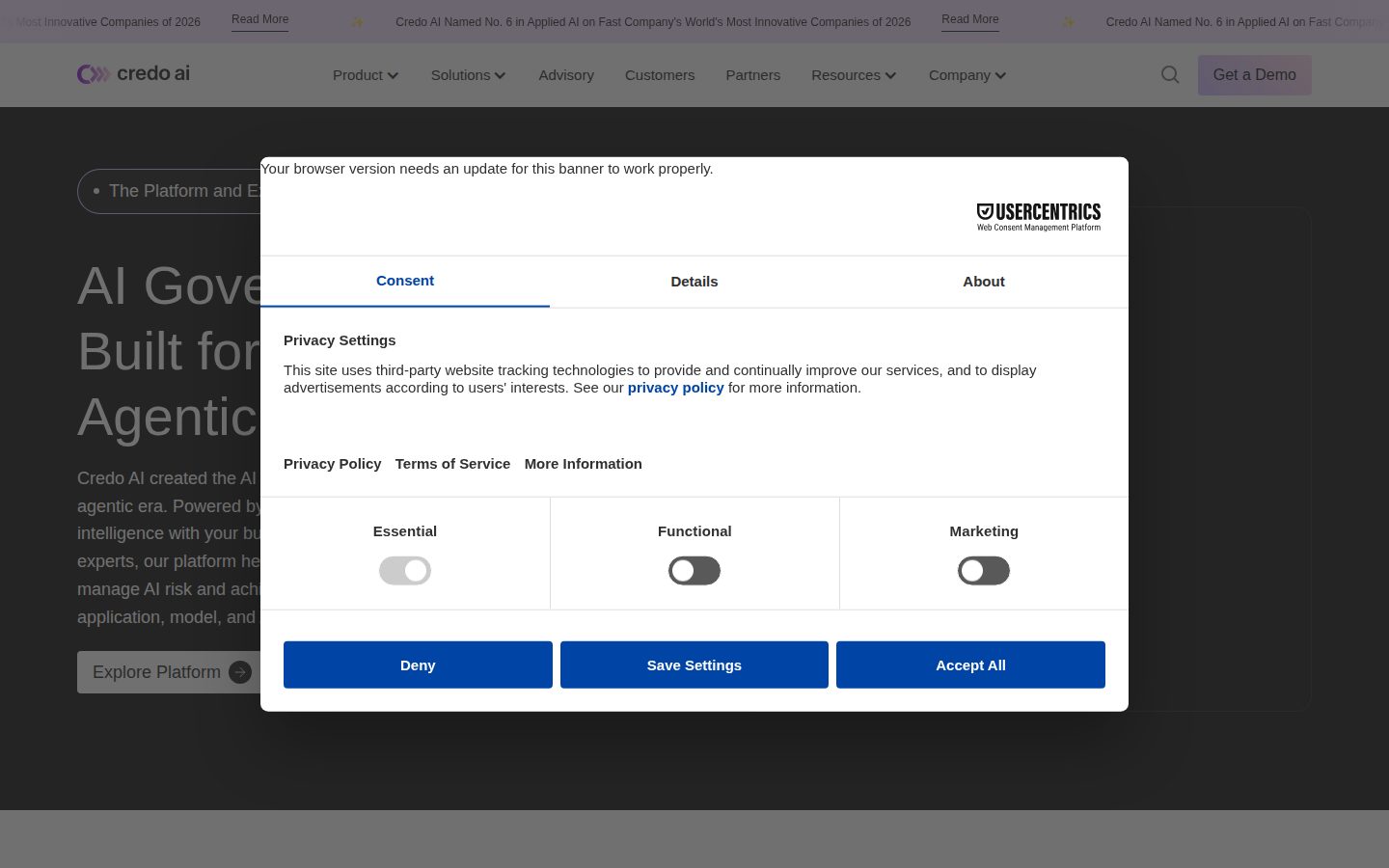Expand the Product dropdown menu

tap(366, 75)
